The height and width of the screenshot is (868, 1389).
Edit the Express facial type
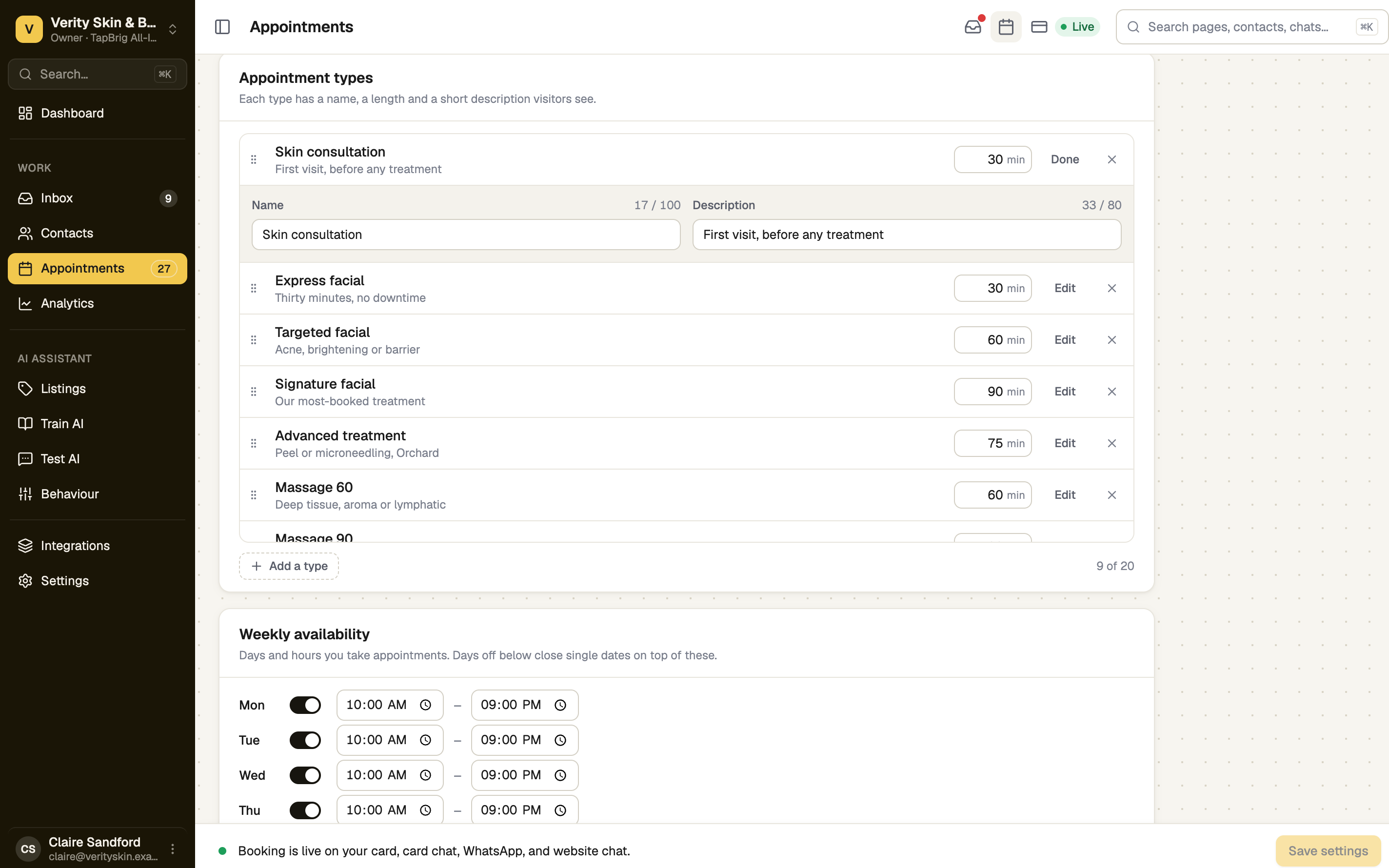tap(1065, 288)
